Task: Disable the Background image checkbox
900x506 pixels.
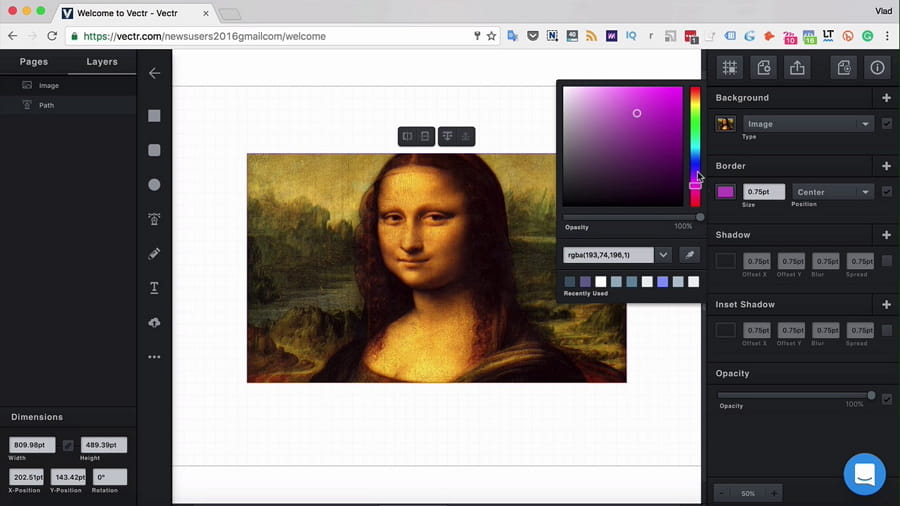Action: 886,124
